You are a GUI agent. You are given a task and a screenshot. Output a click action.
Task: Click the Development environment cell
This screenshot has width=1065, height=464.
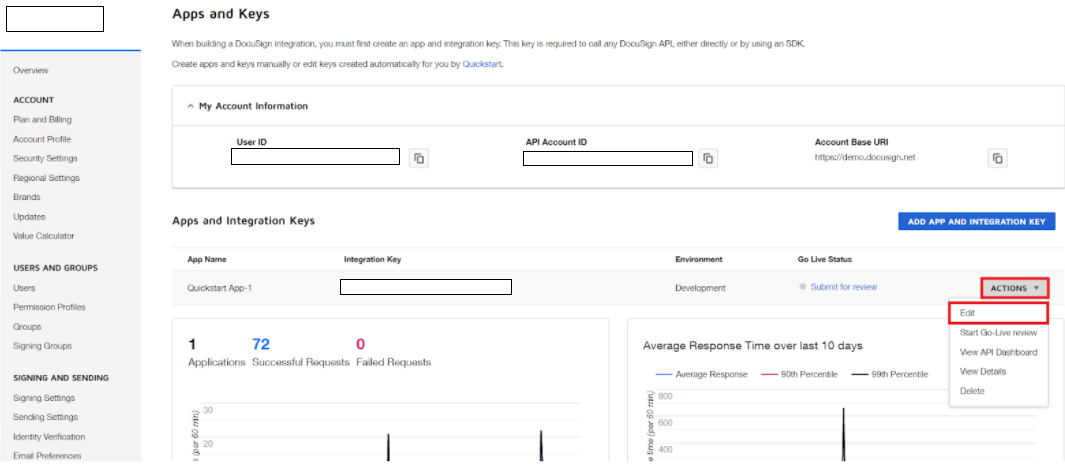(700, 288)
